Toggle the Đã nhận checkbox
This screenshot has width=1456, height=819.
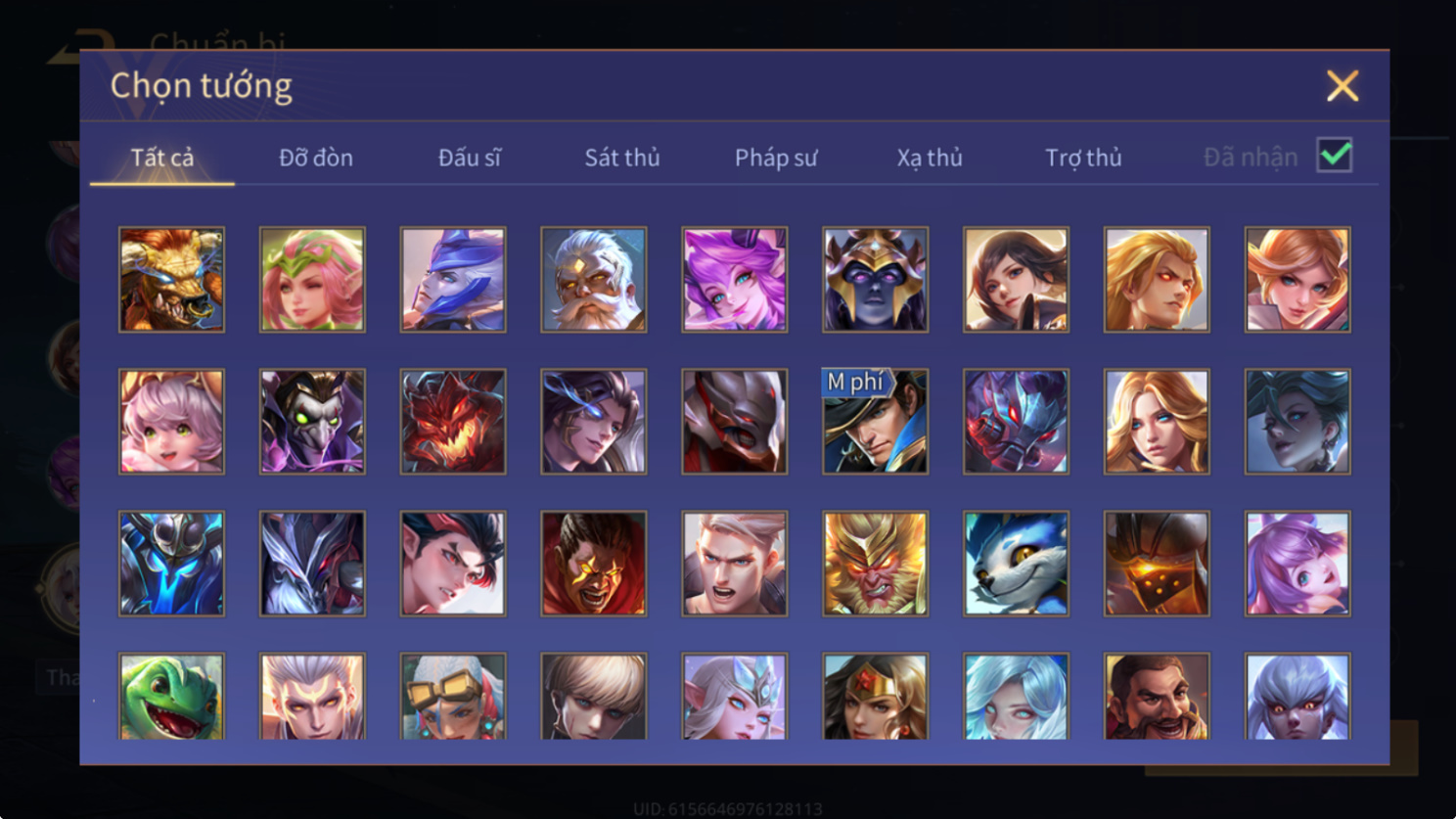click(x=1335, y=156)
